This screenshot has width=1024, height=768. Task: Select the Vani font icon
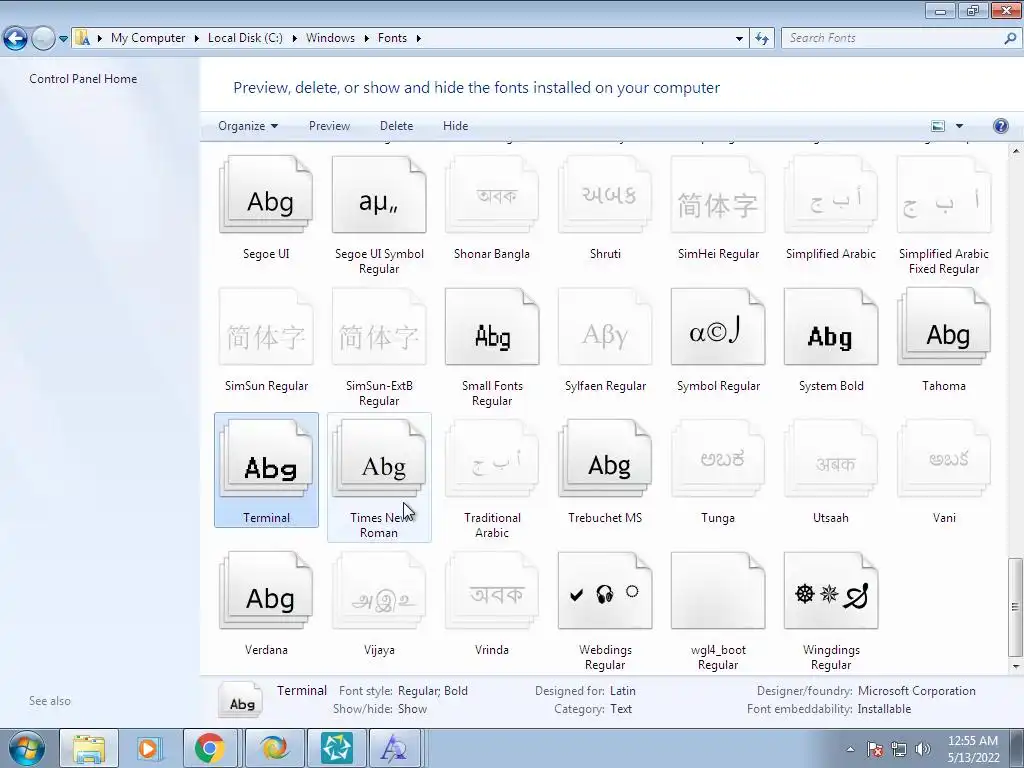(x=944, y=458)
